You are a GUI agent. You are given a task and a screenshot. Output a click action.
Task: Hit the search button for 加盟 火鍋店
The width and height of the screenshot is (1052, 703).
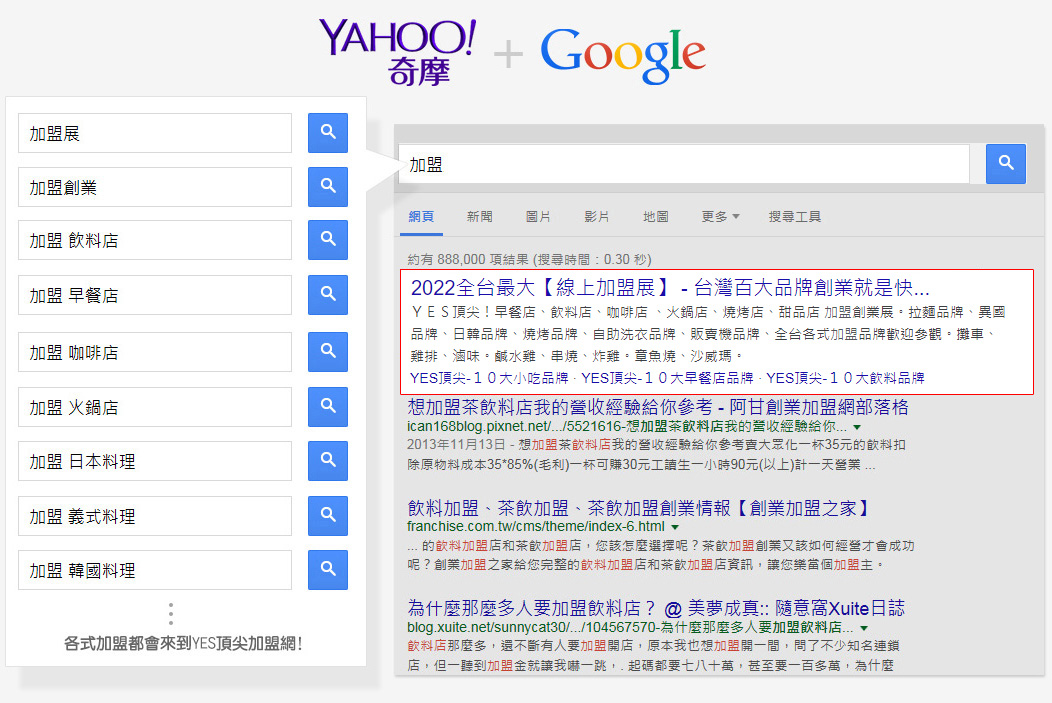(x=327, y=407)
